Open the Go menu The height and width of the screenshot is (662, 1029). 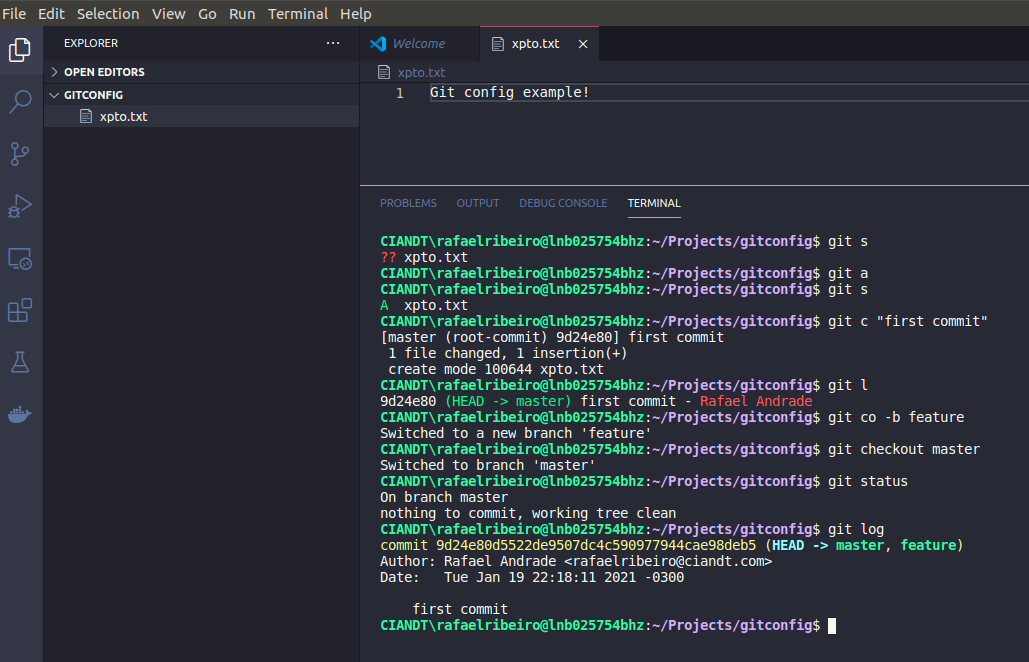[x=206, y=13]
